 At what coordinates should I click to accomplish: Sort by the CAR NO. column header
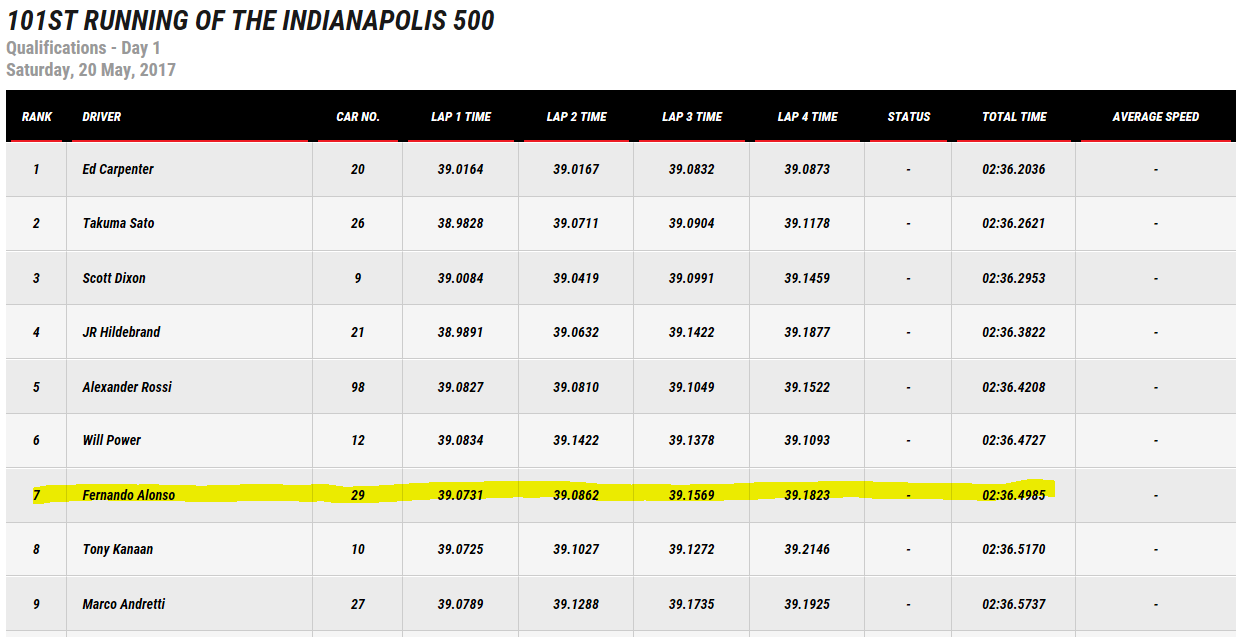coord(358,117)
